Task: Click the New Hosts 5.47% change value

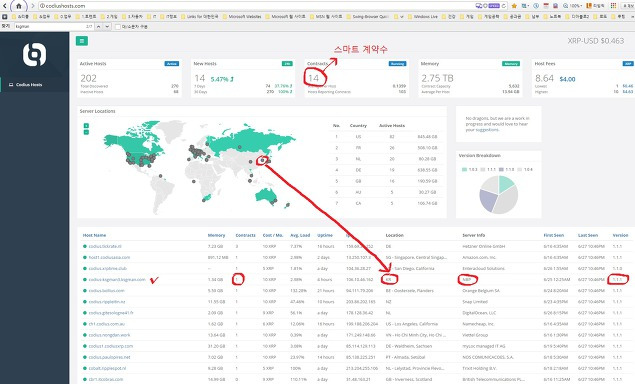Action: [x=222, y=79]
